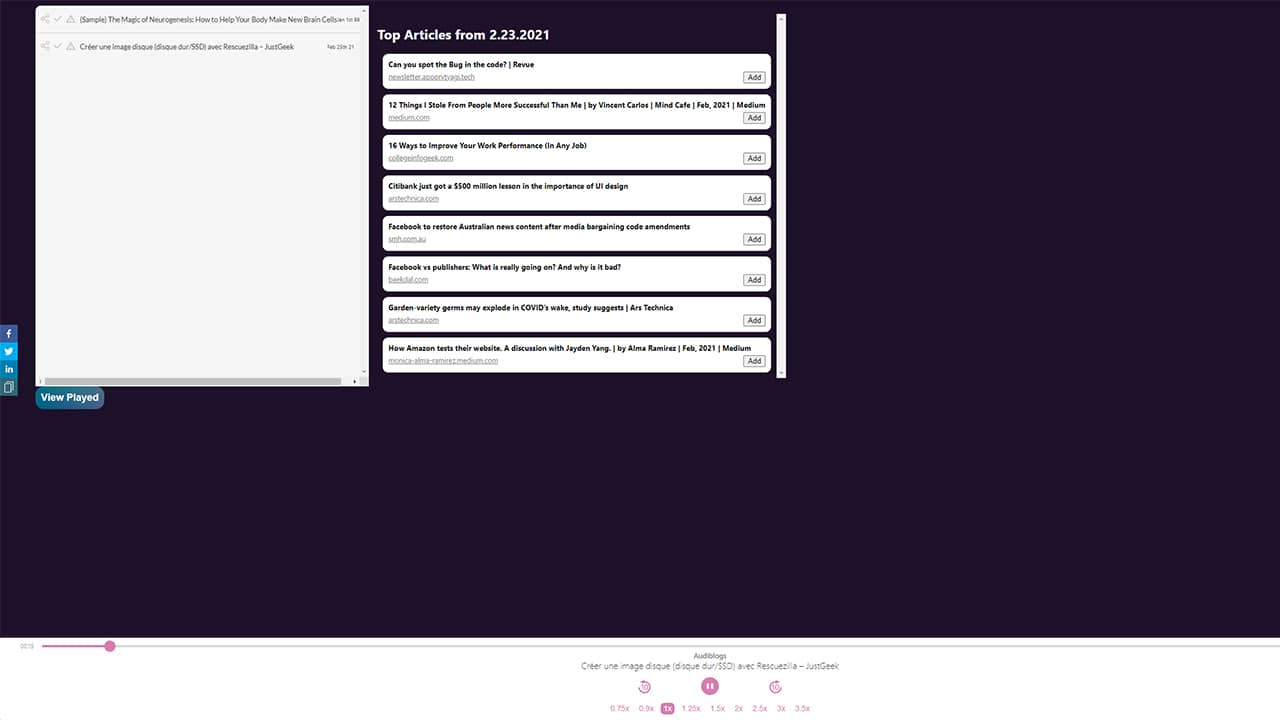Click now-playing title in player bar
Viewport: 1280px width, 720px height.
710,666
